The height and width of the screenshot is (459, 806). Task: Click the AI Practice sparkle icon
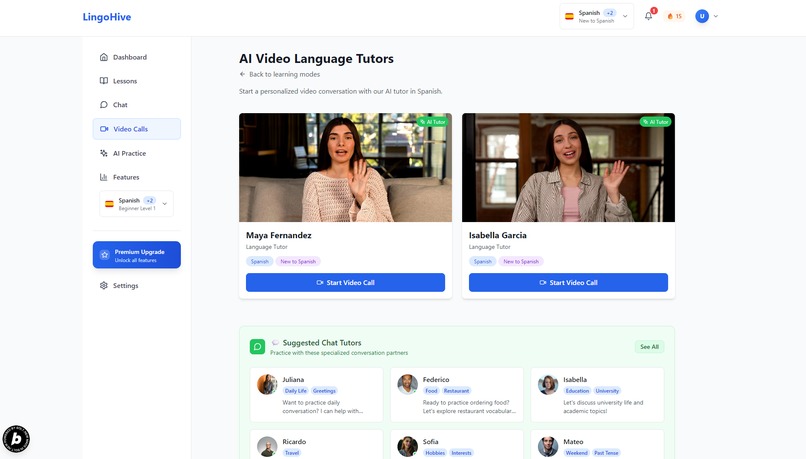tap(104, 153)
